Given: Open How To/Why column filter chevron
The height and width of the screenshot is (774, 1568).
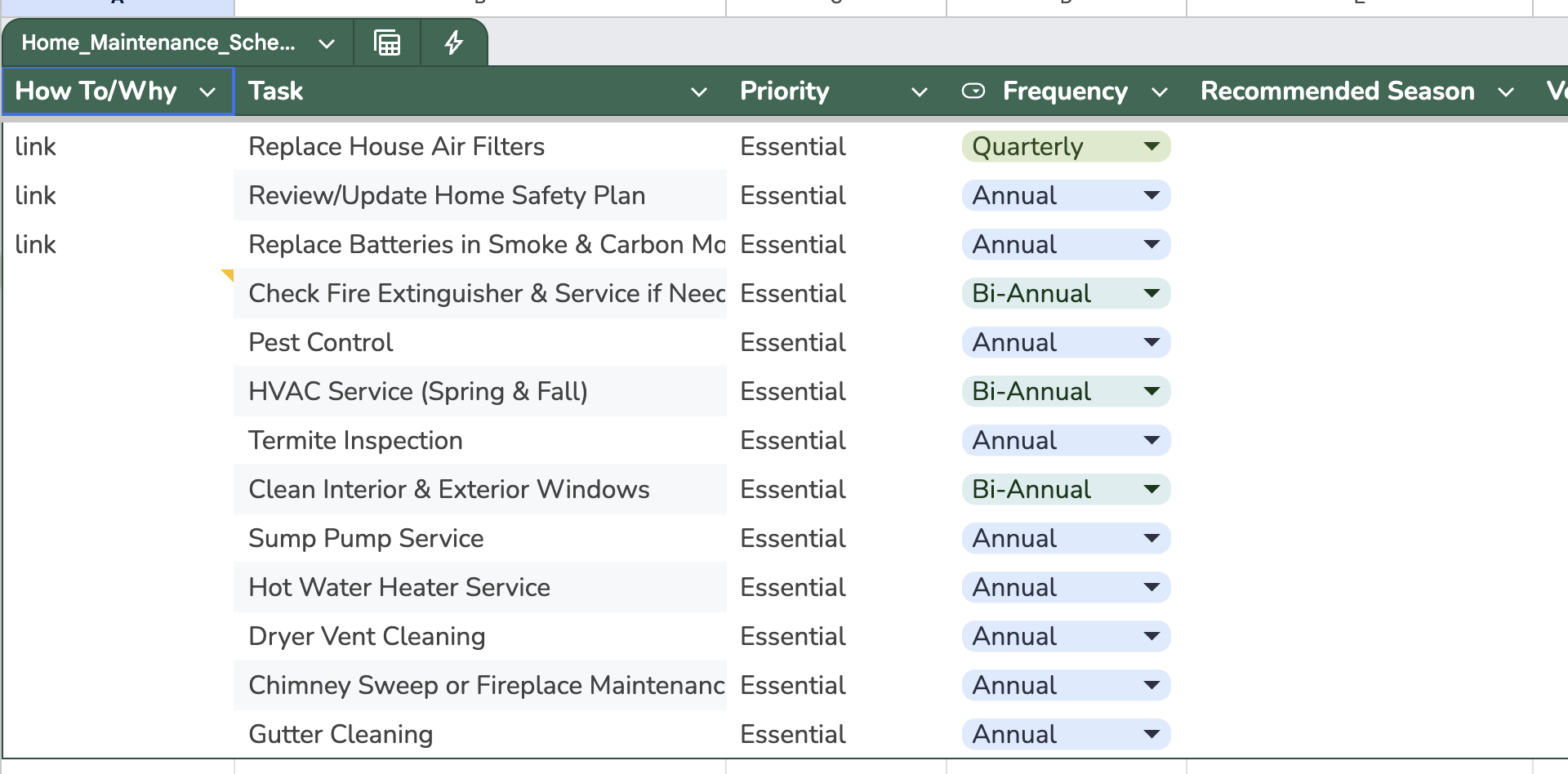Looking at the screenshot, I should [207, 92].
